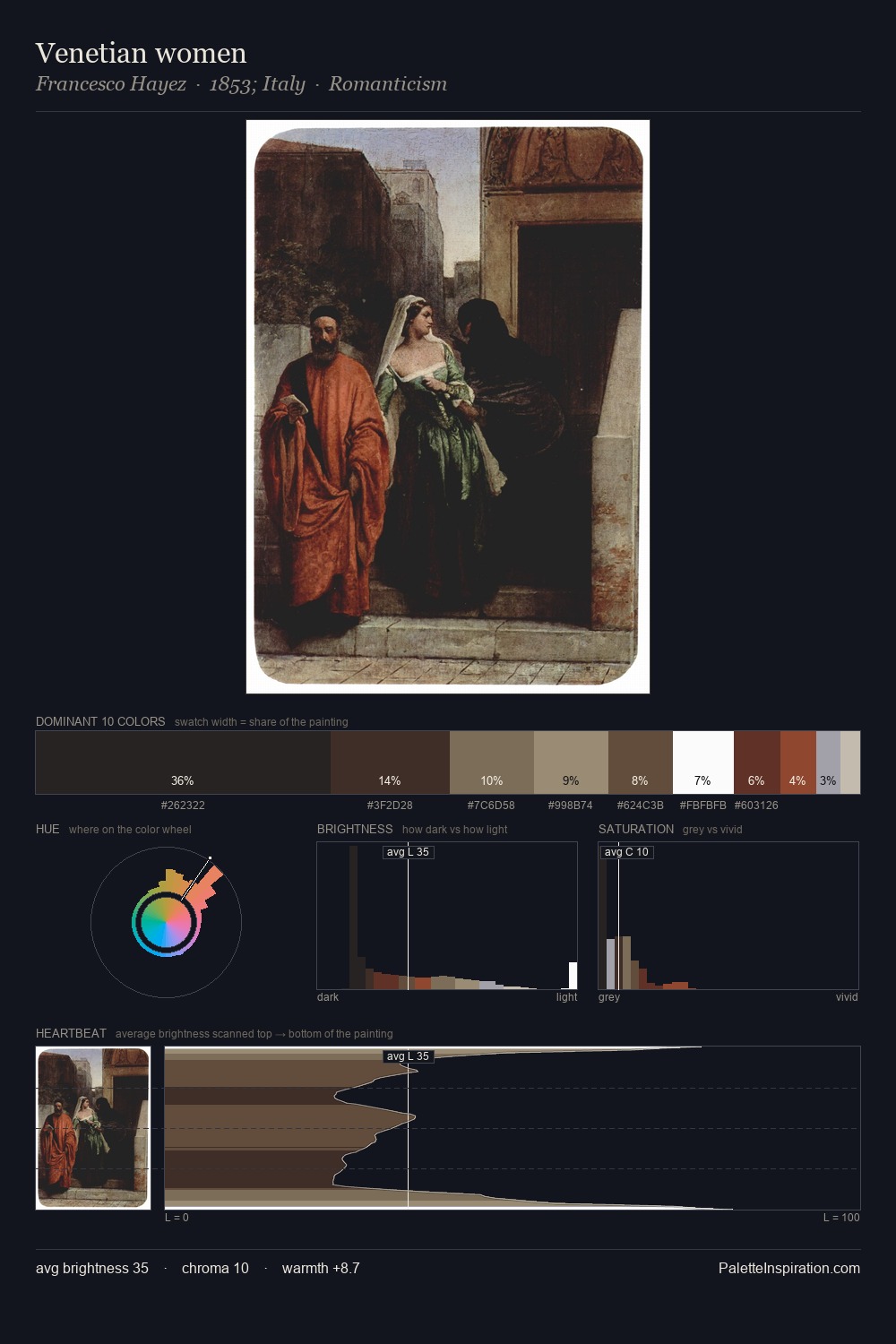The height and width of the screenshot is (1344, 896).
Task: Click footer stat "avg brightness 35"
Action: click(92, 1269)
